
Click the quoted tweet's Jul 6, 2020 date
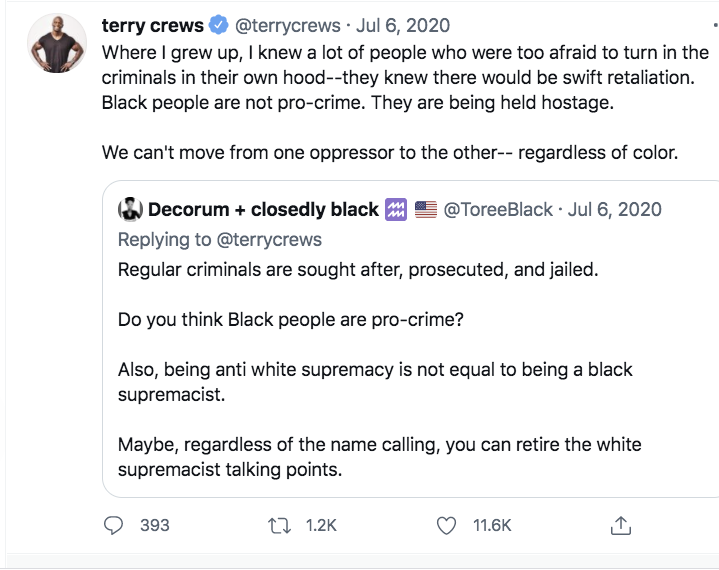(615, 210)
